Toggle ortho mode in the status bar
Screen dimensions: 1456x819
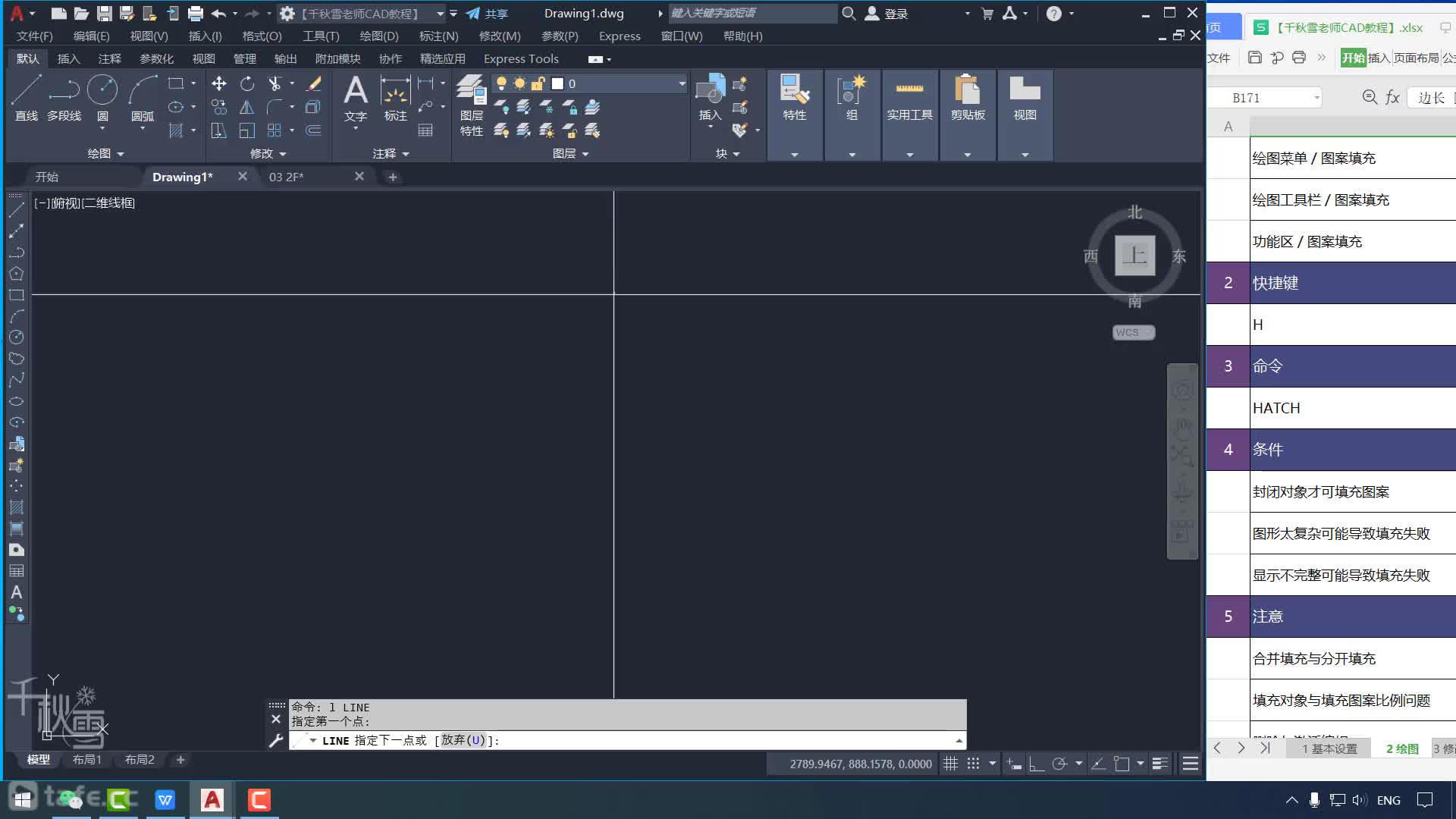click(x=1037, y=764)
